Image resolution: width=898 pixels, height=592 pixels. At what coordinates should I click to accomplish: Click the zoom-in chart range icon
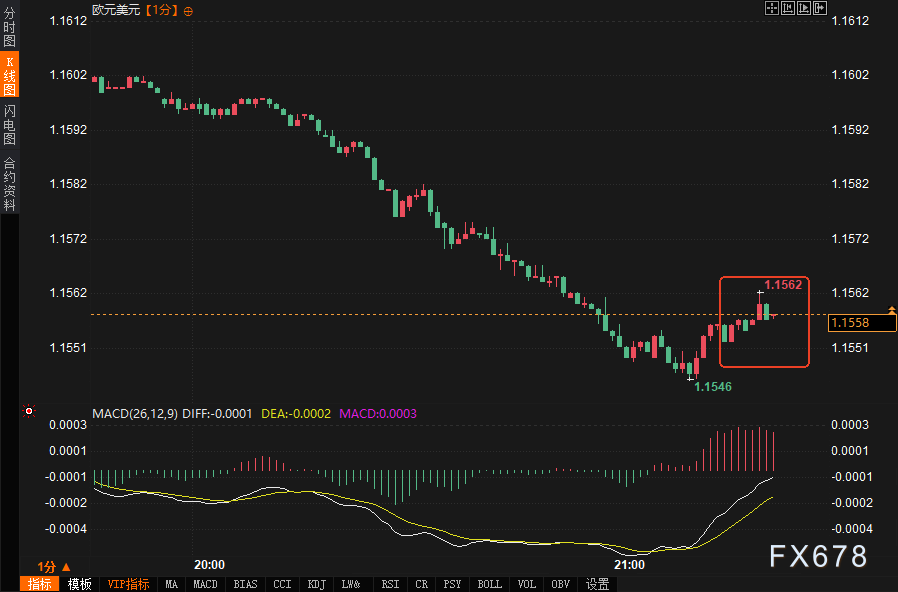tap(788, 9)
